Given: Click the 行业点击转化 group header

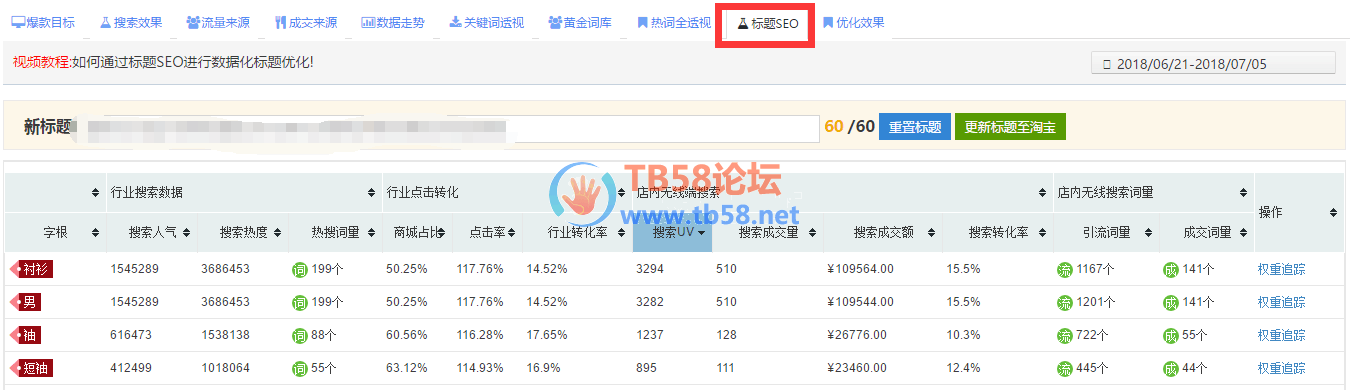Looking at the screenshot, I should pos(507,193).
